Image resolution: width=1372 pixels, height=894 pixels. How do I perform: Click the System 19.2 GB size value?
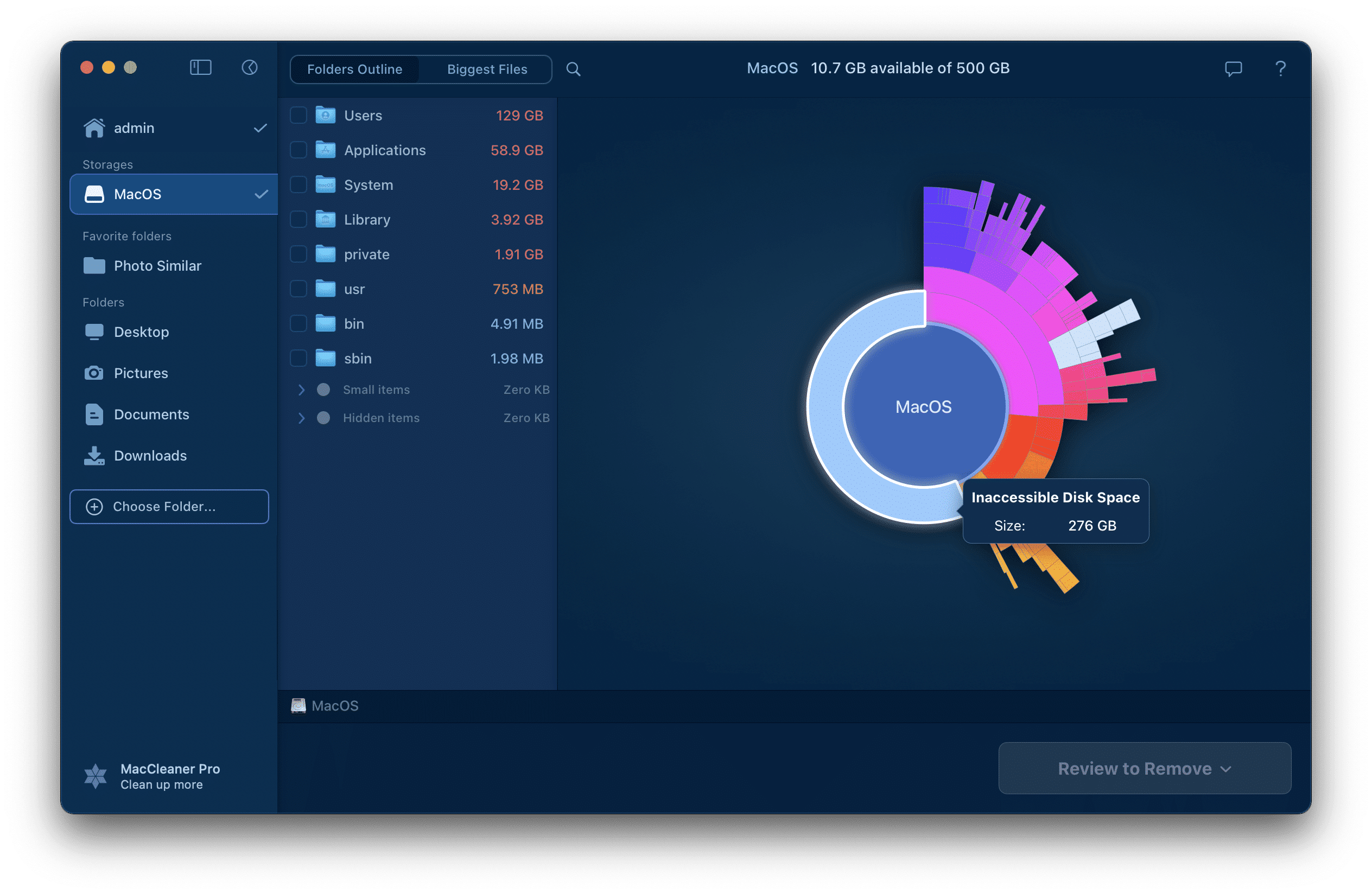[518, 185]
